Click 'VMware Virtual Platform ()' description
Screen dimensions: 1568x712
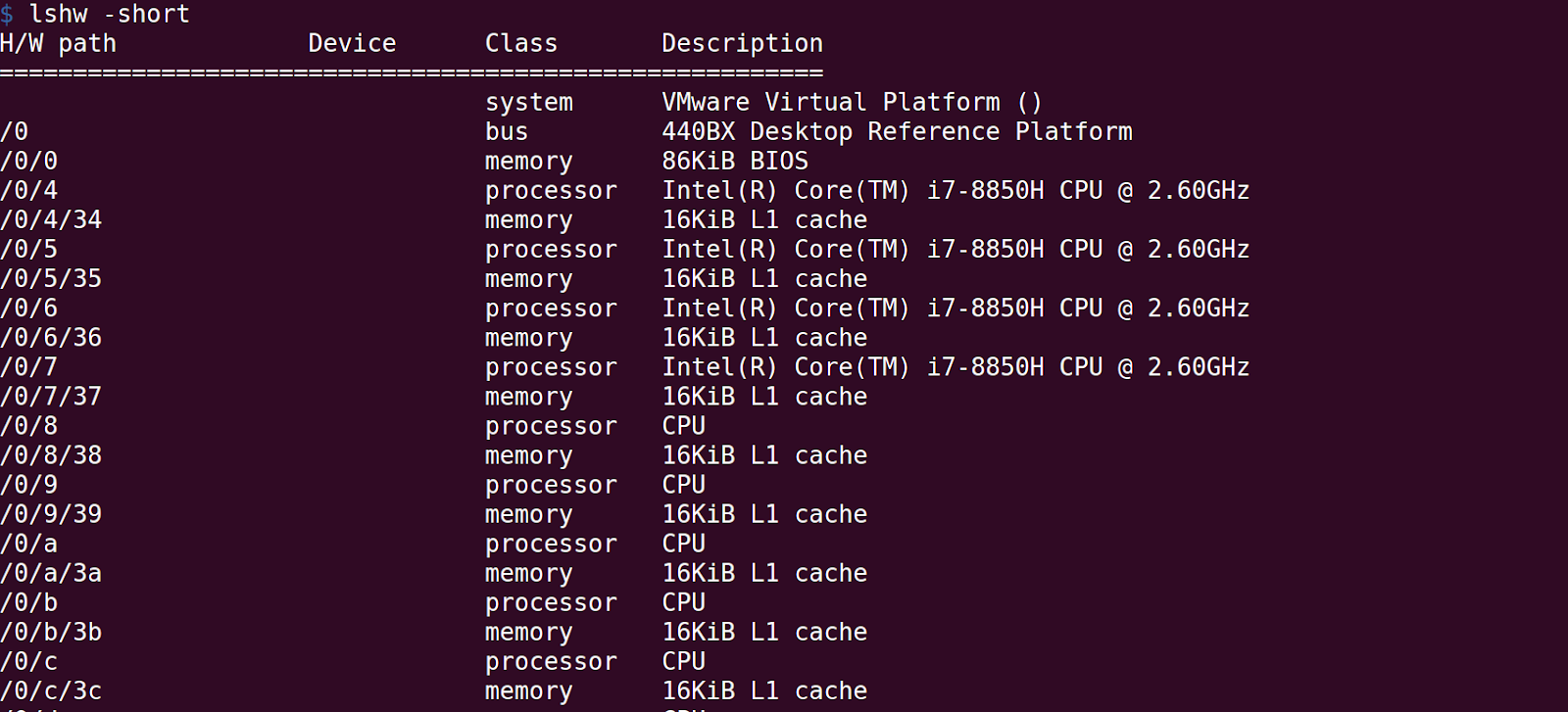click(x=852, y=103)
